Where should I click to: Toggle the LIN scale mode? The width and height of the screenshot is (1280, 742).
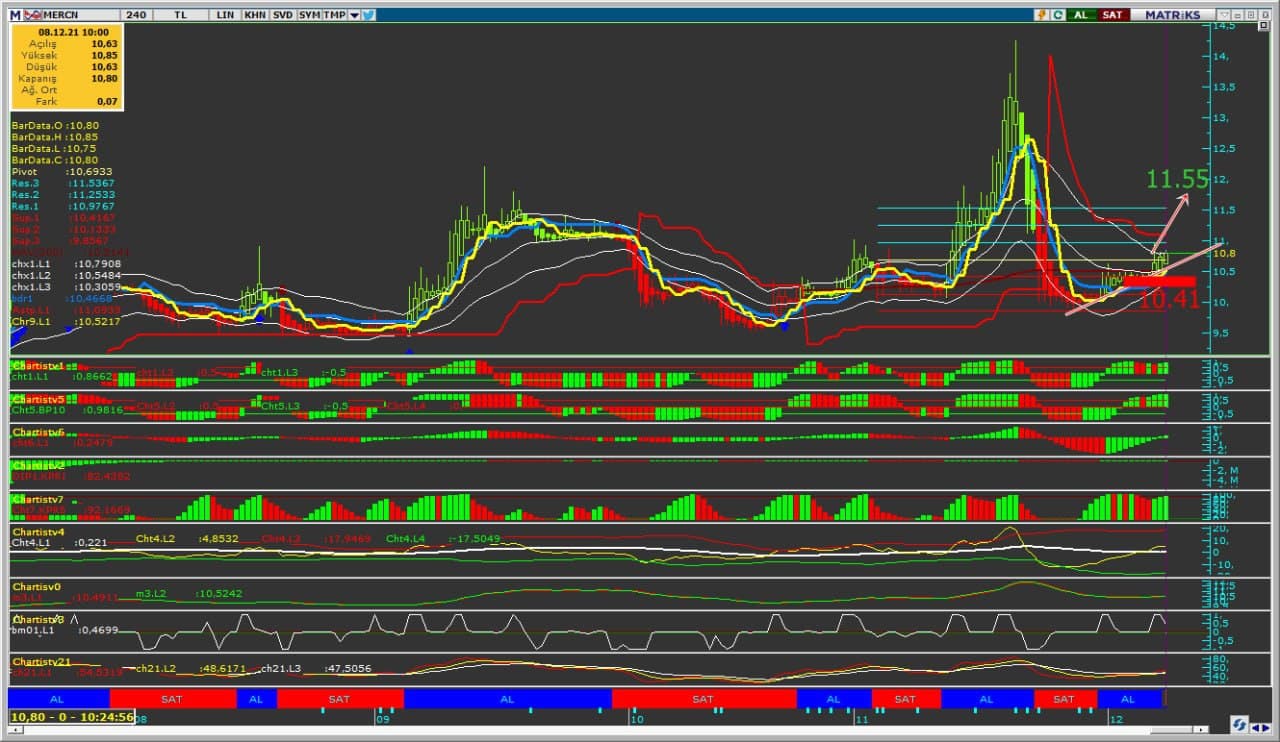point(225,15)
